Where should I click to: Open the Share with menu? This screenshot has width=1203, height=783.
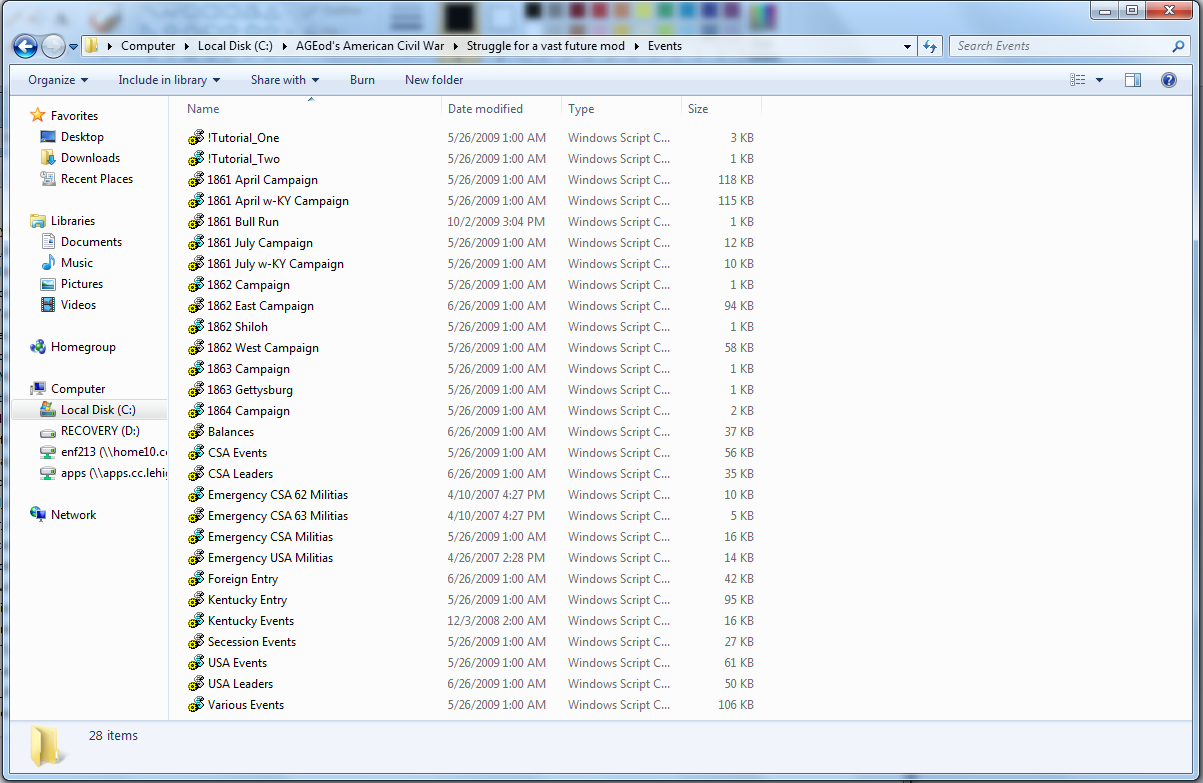tap(284, 80)
